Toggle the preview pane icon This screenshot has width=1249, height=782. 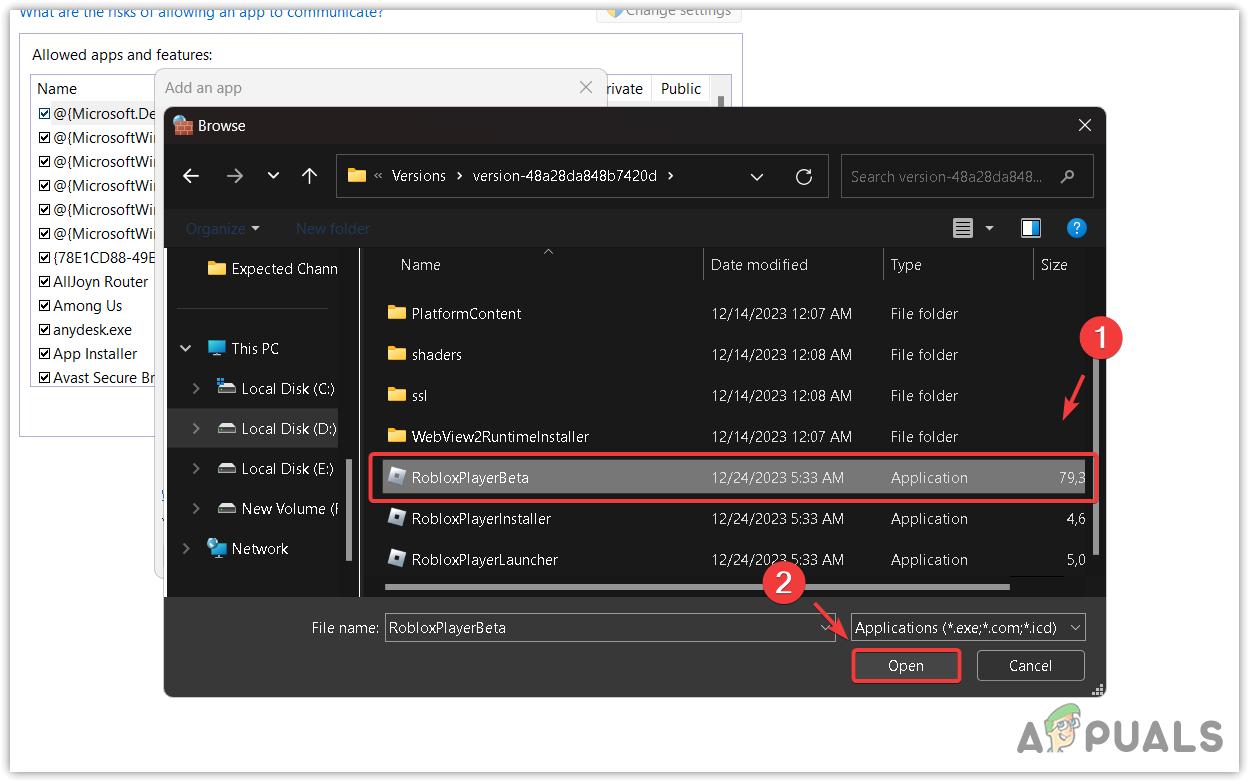point(1031,229)
